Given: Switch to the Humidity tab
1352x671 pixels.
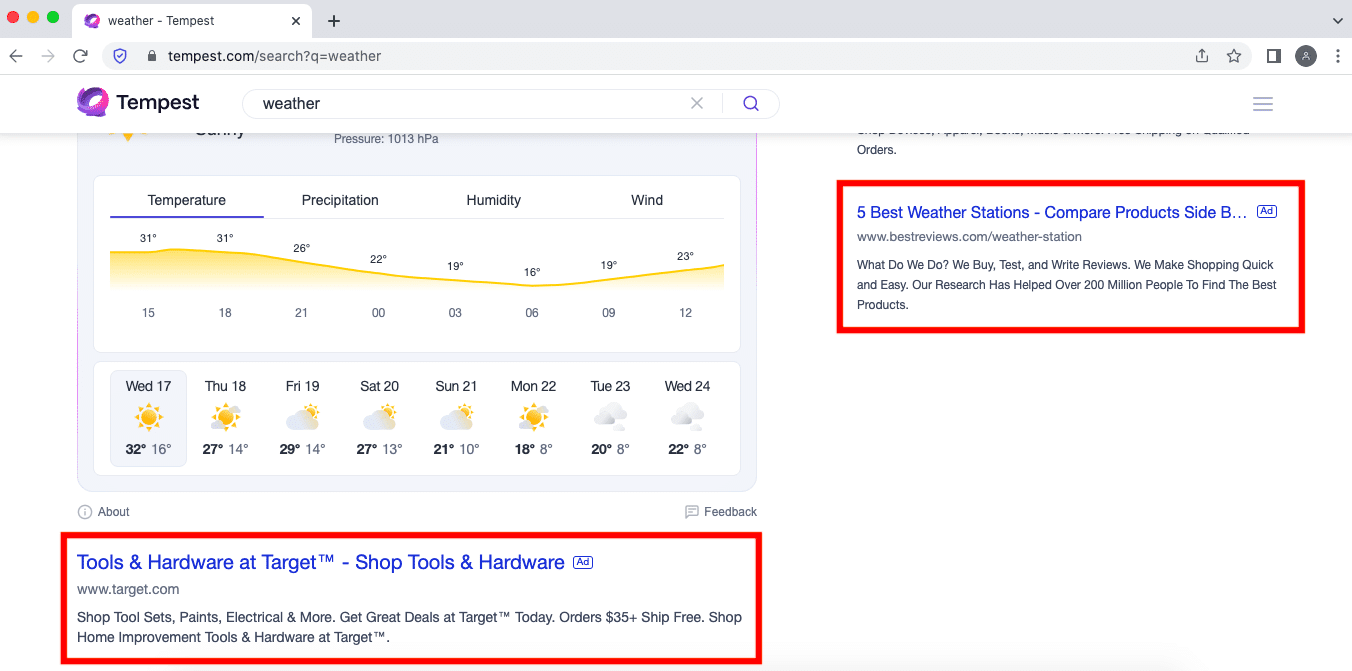Looking at the screenshot, I should click(x=493, y=200).
